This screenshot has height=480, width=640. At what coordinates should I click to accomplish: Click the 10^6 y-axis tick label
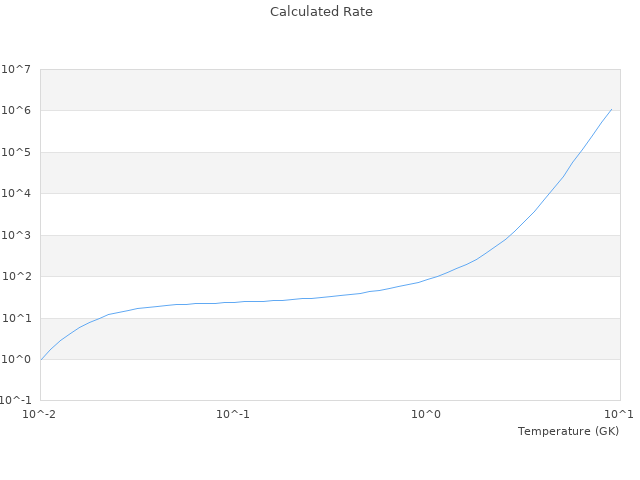point(16,111)
